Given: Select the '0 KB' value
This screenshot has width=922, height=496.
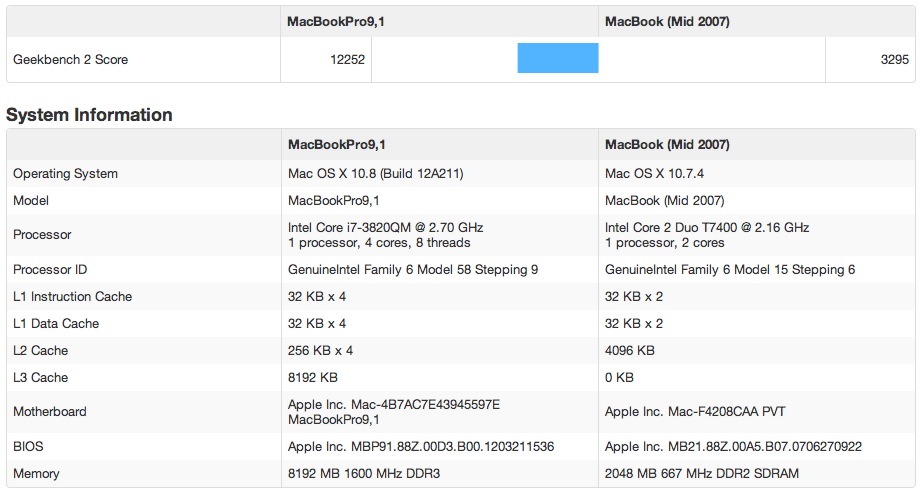Looking at the screenshot, I should (x=619, y=378).
